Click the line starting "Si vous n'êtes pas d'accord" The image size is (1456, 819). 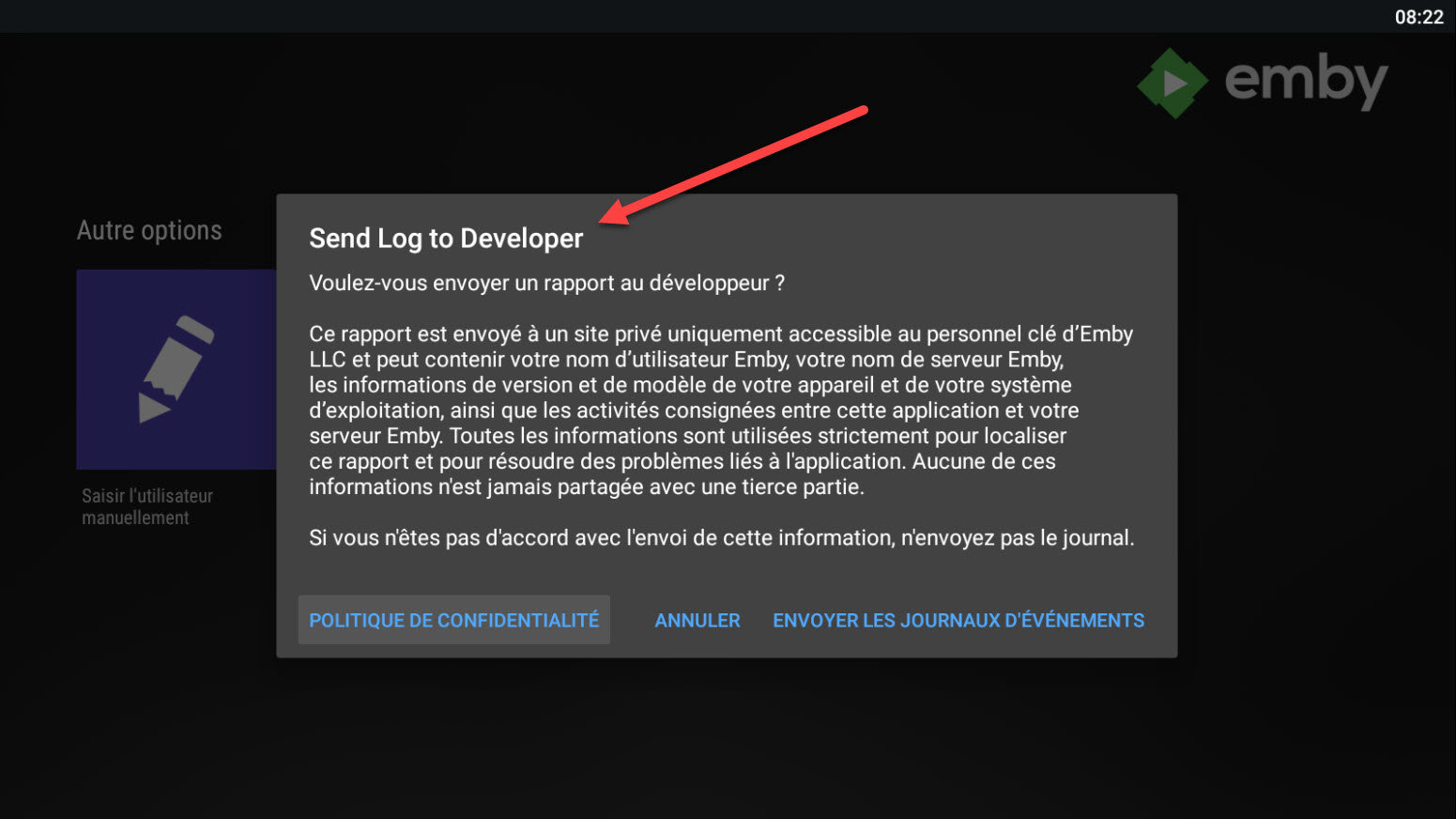(x=722, y=538)
